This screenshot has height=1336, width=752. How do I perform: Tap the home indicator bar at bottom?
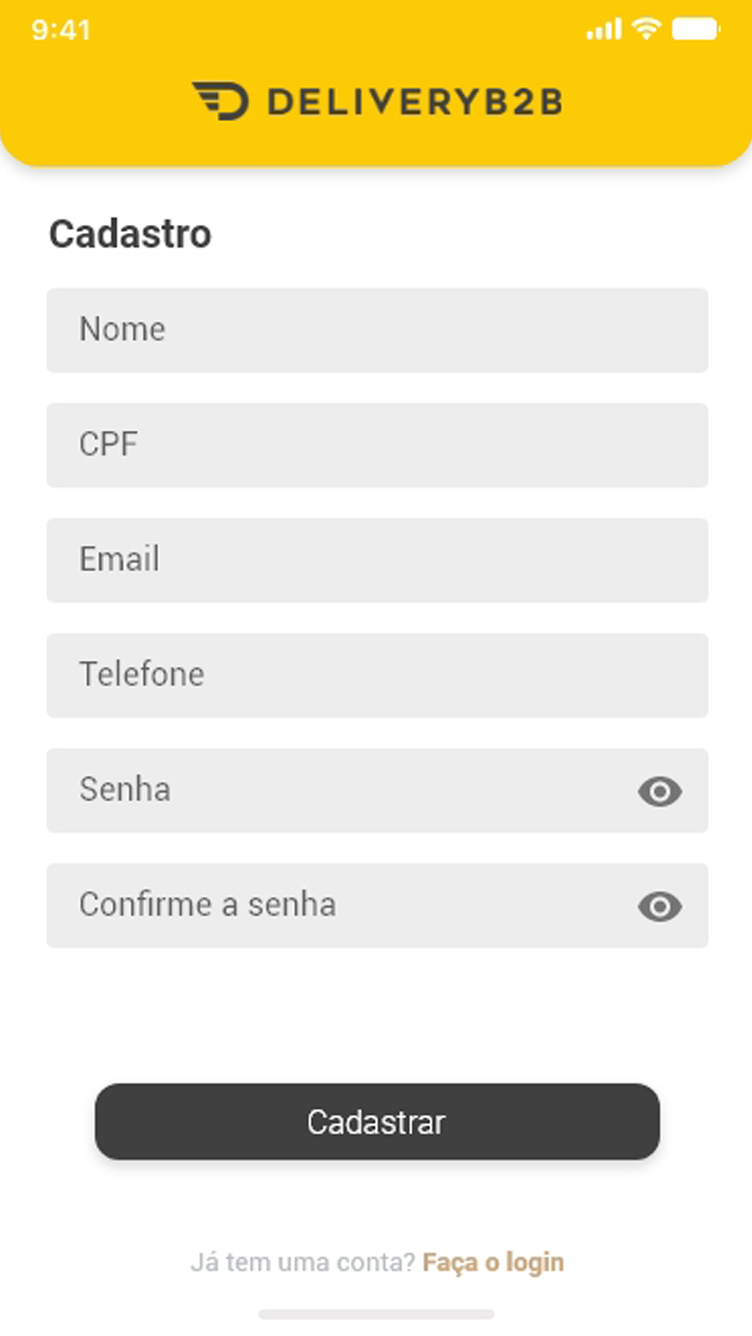point(376,1314)
